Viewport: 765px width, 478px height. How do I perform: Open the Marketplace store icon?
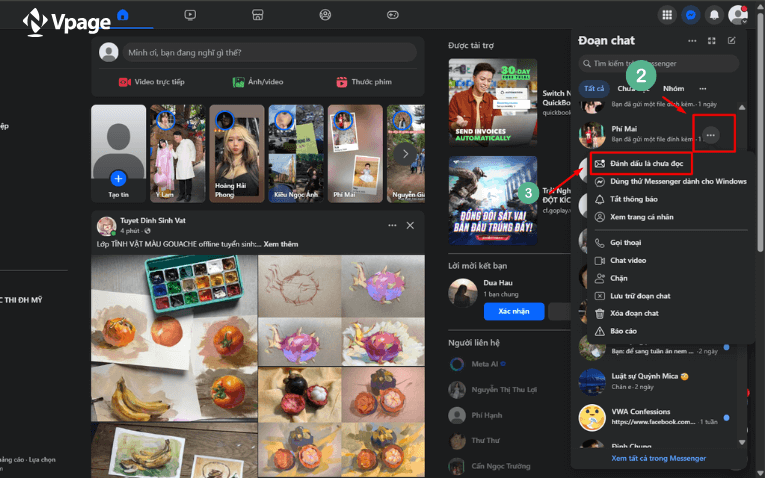[258, 15]
